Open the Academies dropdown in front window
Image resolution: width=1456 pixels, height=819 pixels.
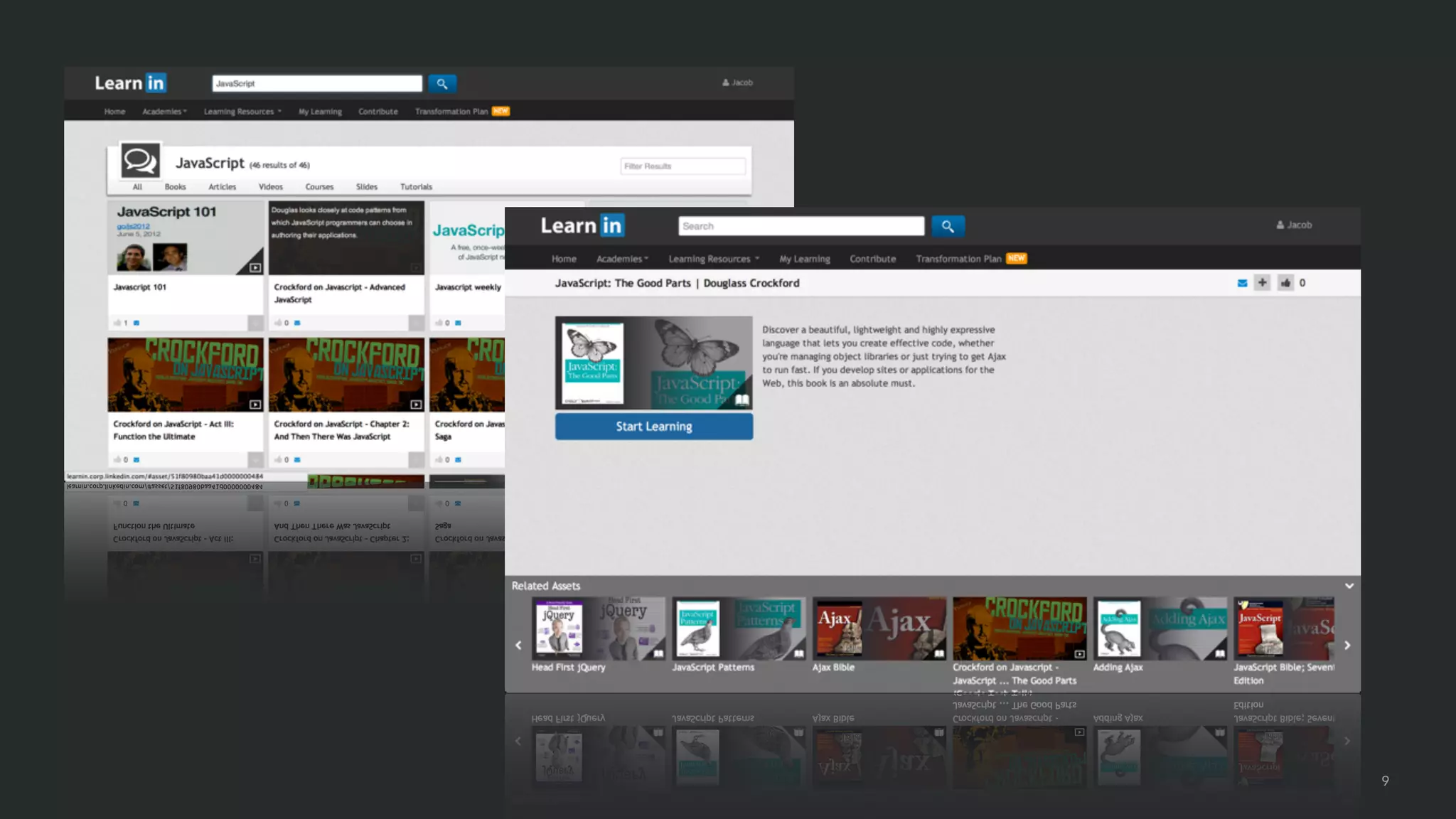tap(622, 259)
